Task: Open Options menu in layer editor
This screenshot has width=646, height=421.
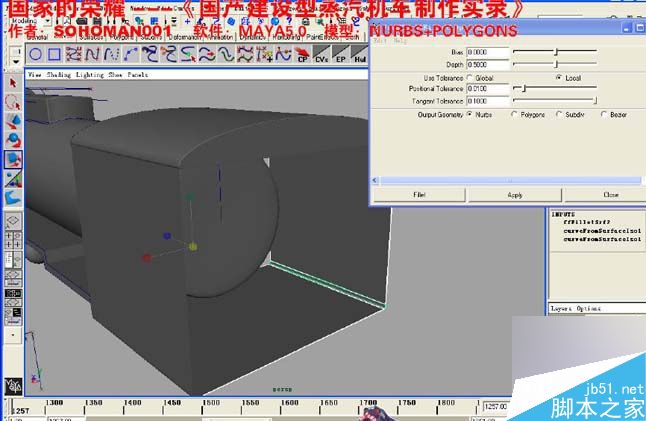Action: pos(588,308)
